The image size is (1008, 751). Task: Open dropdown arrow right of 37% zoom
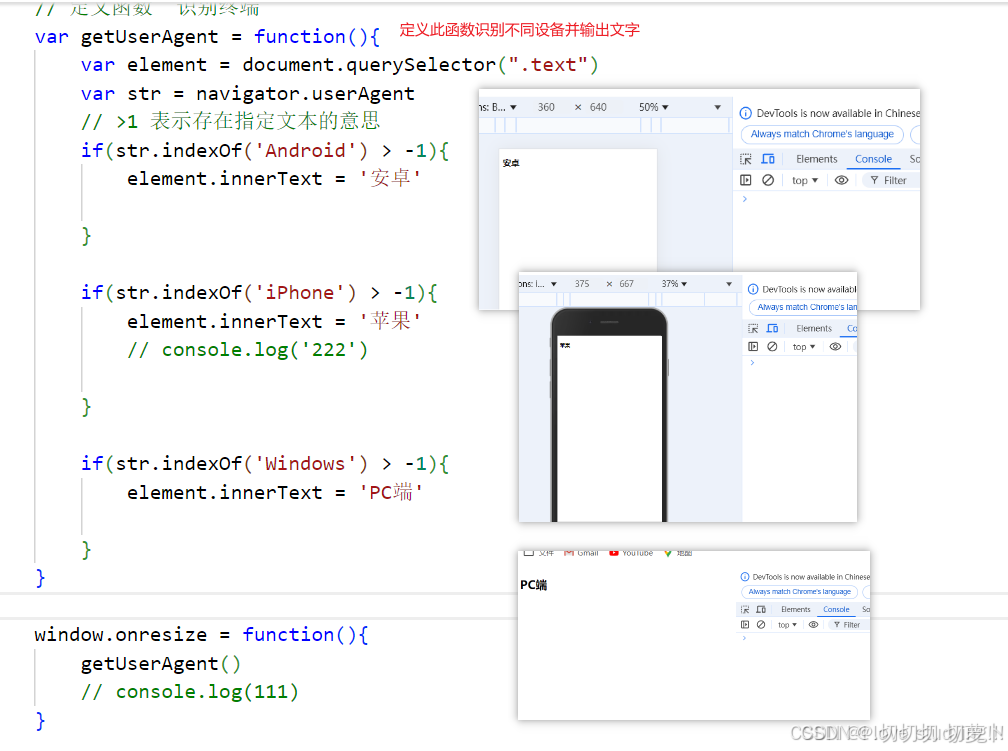coord(729,284)
